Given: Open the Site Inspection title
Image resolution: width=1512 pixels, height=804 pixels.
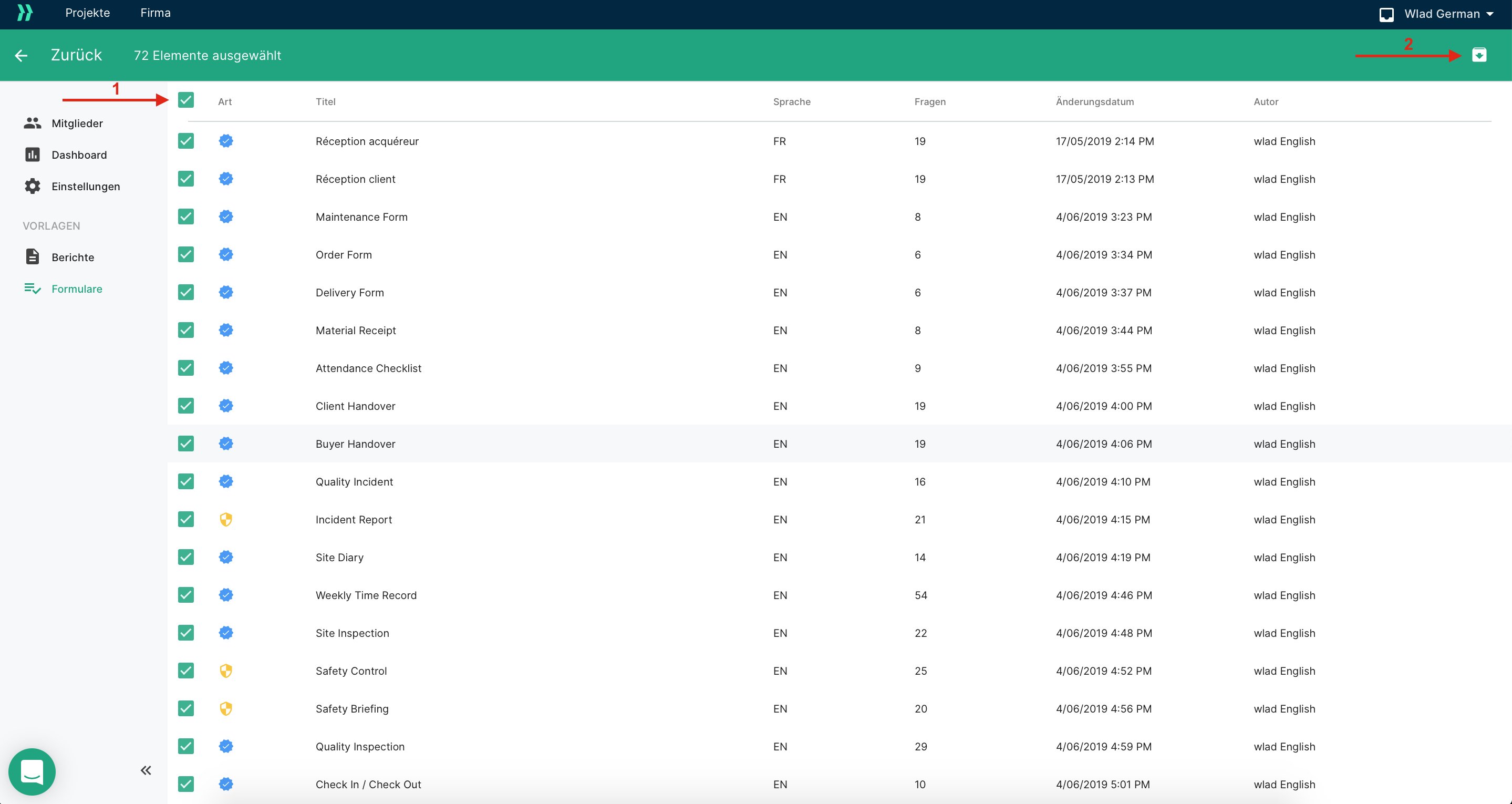Looking at the screenshot, I should point(352,633).
